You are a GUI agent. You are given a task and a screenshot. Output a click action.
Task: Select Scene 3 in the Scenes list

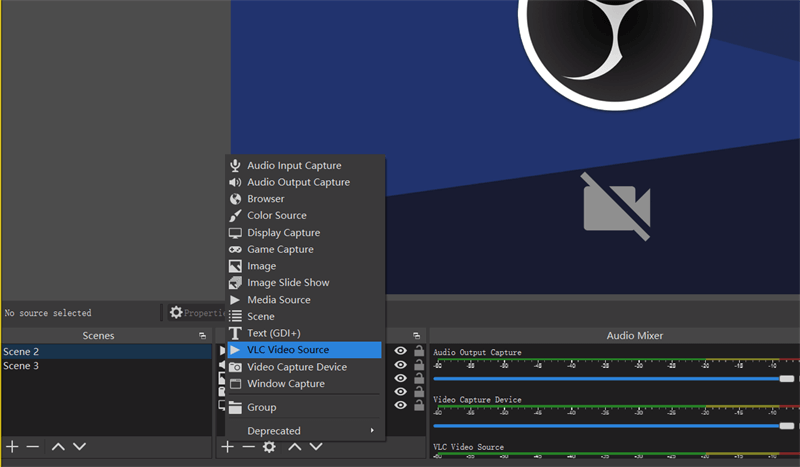tap(21, 366)
